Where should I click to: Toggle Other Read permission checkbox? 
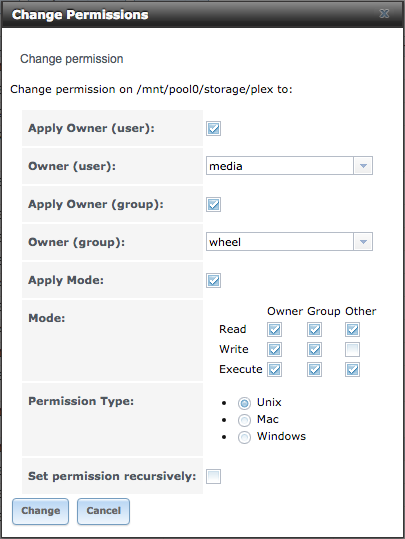click(352, 330)
